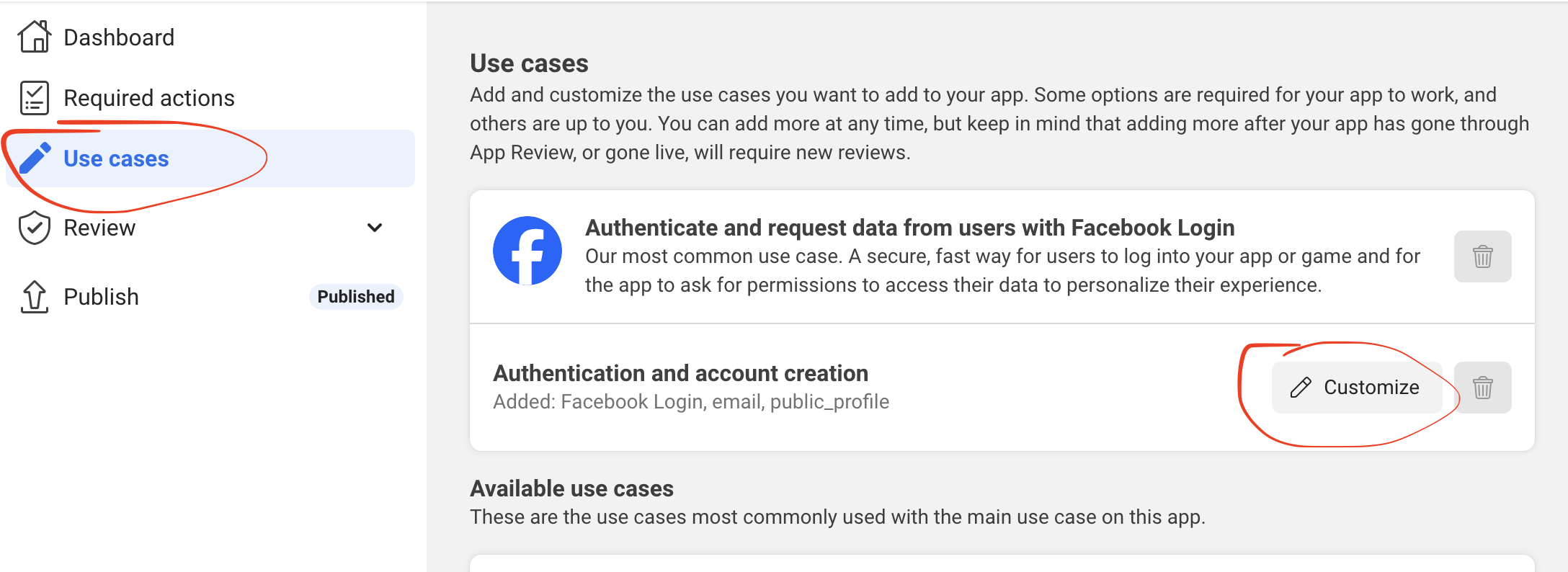Select the Use cases sidebar item

pyautogui.click(x=210, y=158)
